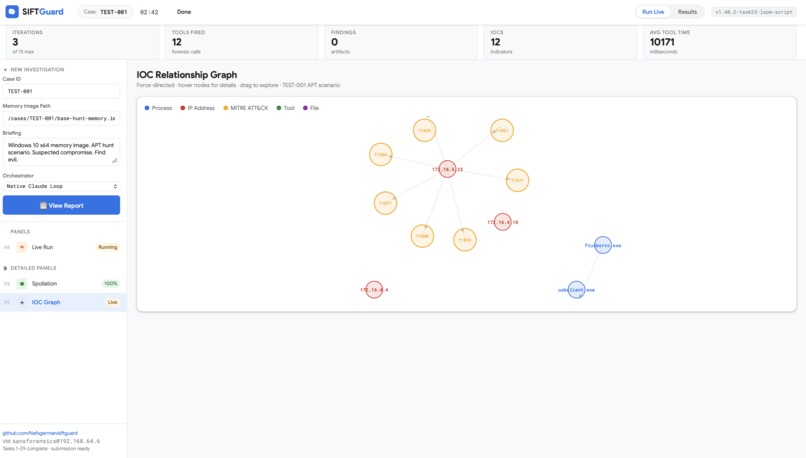This screenshot has height=458, width=806.
Task: Switch to the Run Live tab
Action: point(653,12)
